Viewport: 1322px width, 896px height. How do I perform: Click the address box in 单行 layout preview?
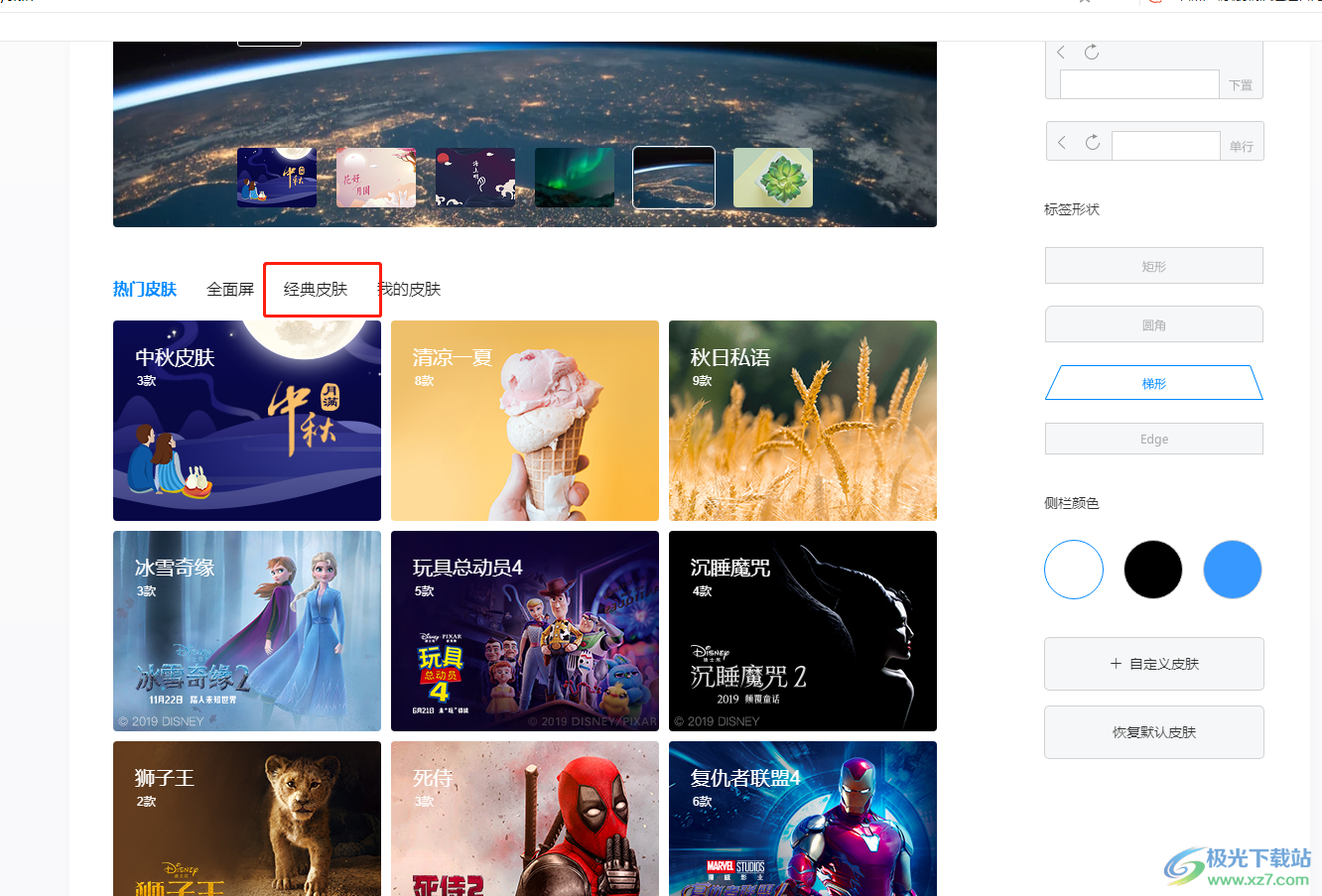click(x=1166, y=146)
